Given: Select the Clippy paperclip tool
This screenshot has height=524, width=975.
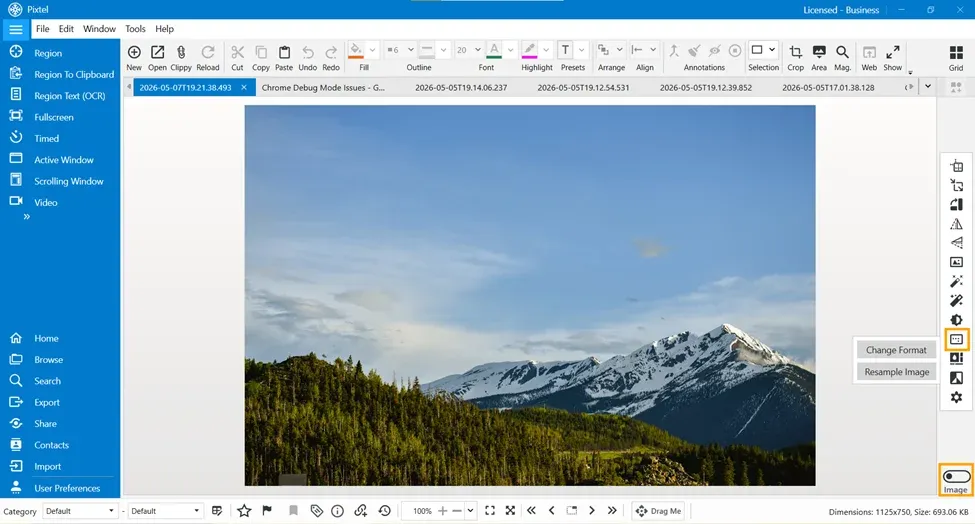Looking at the screenshot, I should click(181, 52).
